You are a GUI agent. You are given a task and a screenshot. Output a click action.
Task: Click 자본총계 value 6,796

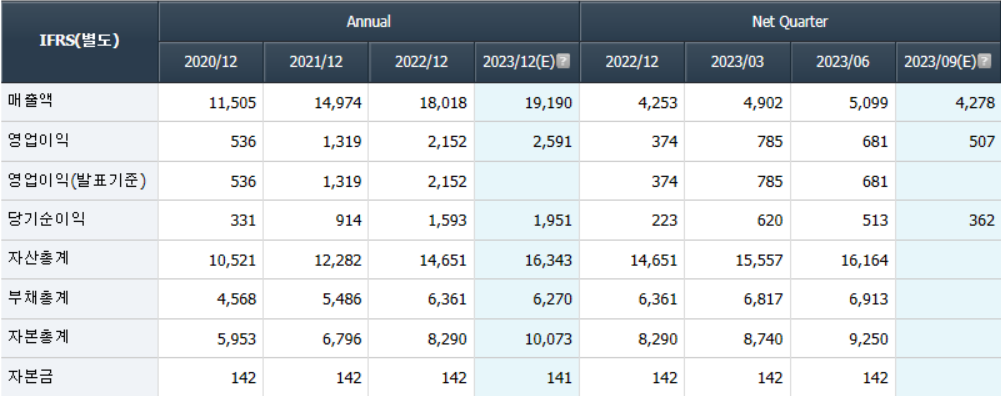point(342,339)
